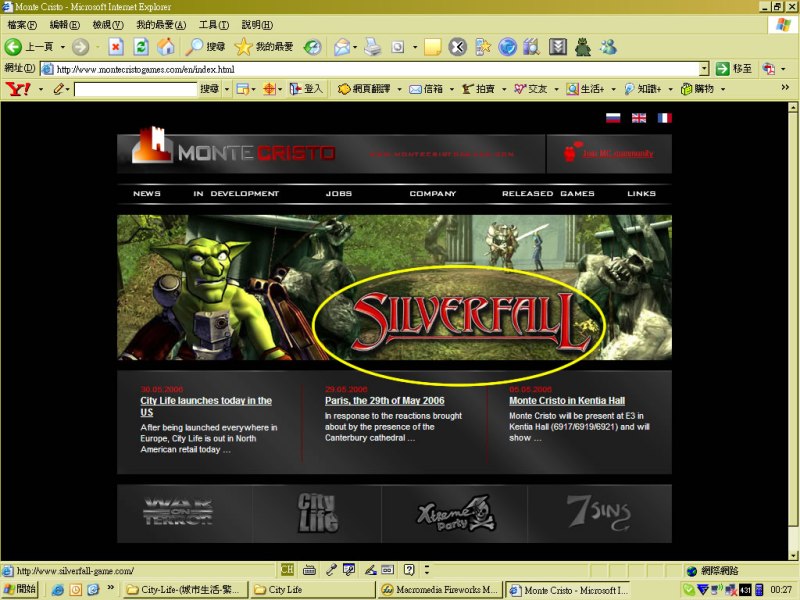
Task: Click the page scrollbar down arrow
Action: click(x=793, y=556)
